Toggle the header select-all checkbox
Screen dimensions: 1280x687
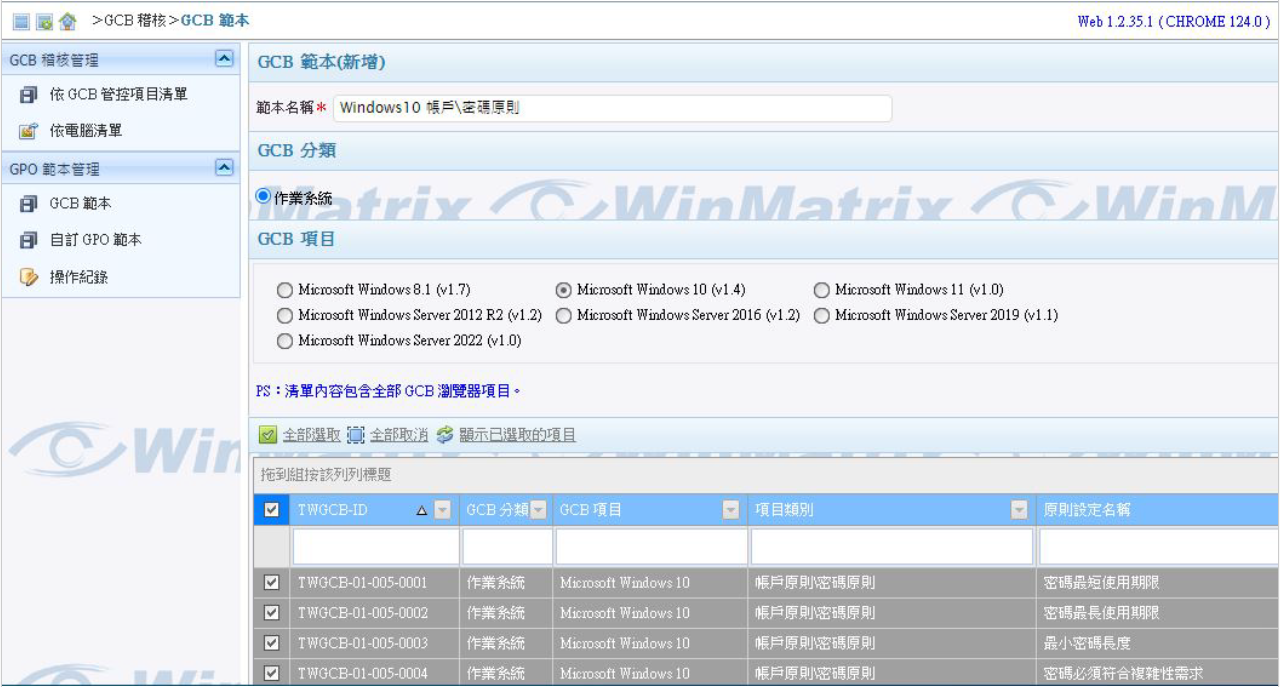(271, 510)
